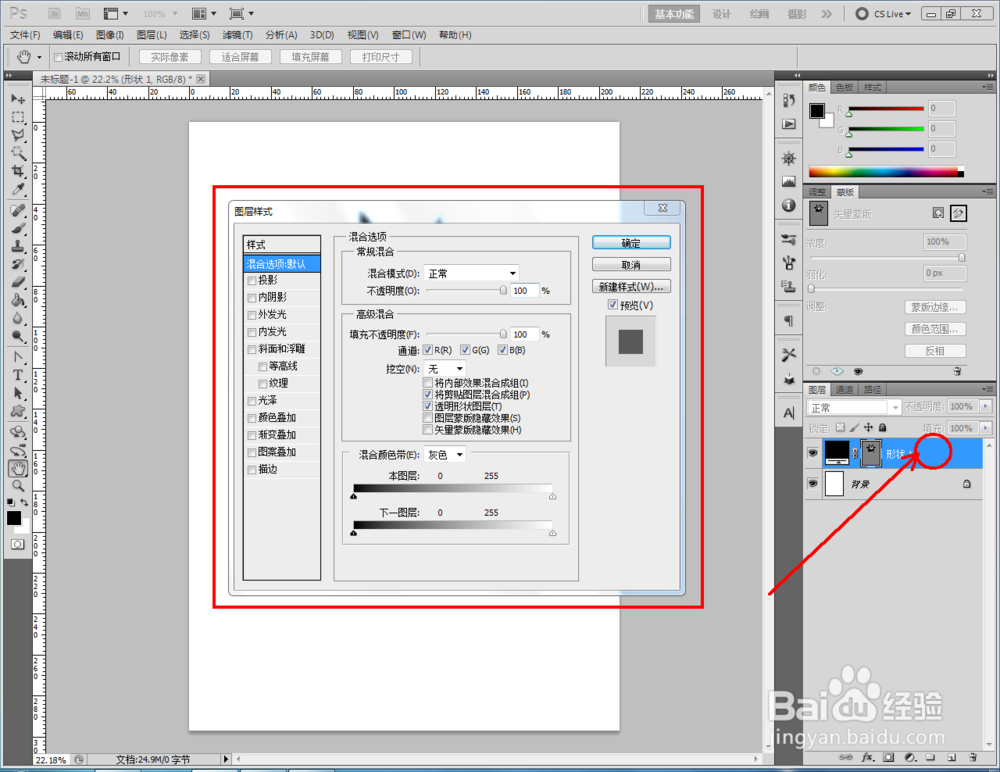1000x772 pixels.
Task: Enable the Inner Shadow (内阴影) checkbox
Action: 252,298
